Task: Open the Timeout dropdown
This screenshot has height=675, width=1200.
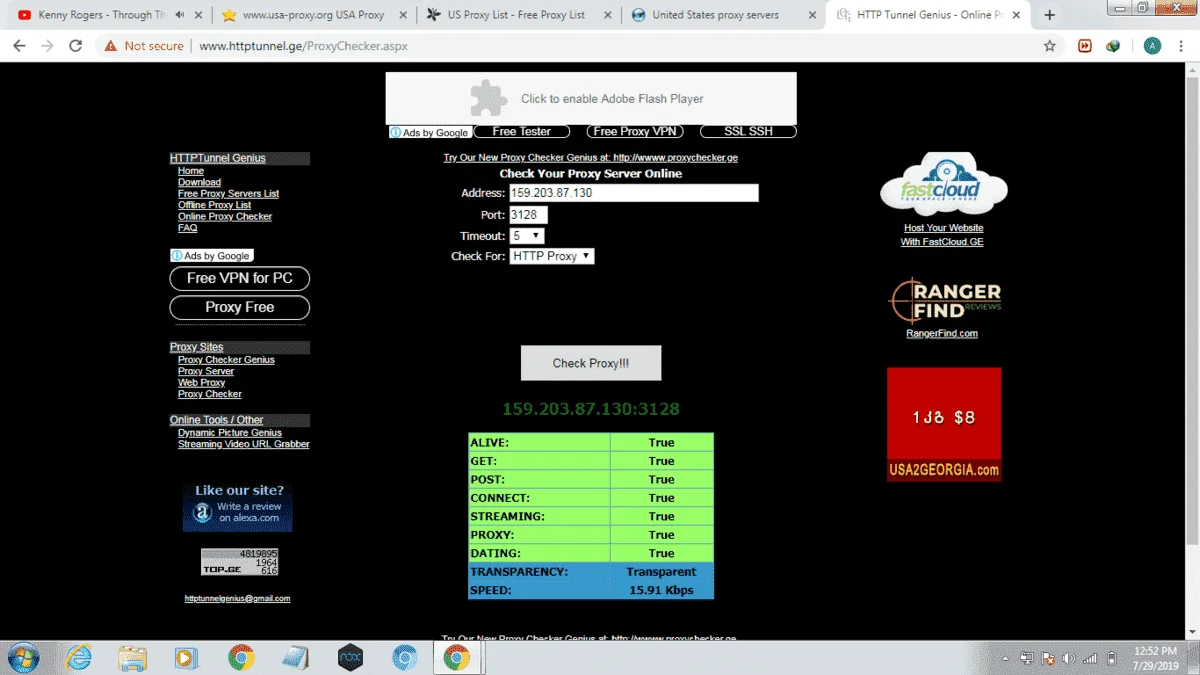Action: 527,236
